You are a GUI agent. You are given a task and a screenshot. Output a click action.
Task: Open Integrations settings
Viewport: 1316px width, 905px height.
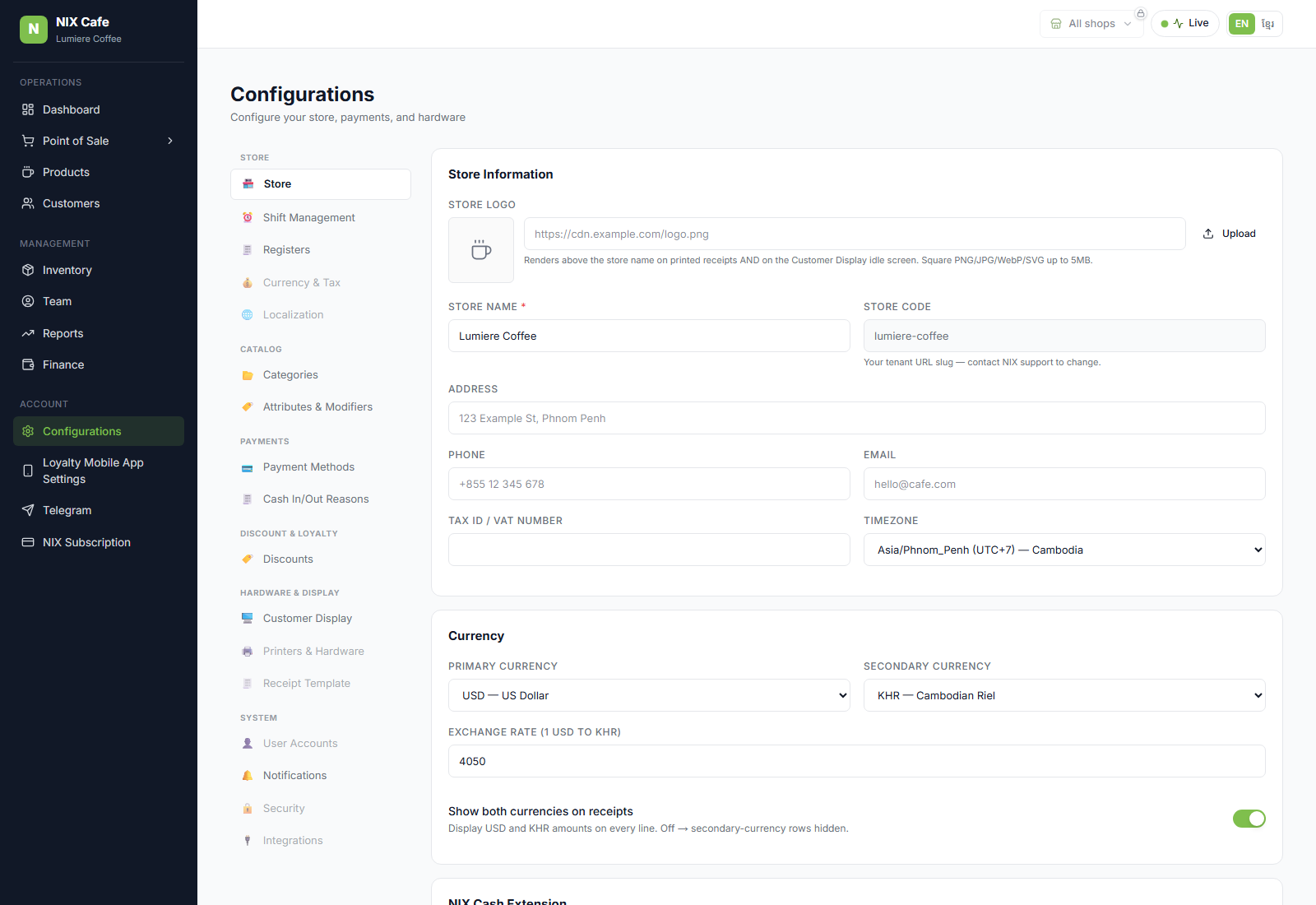click(x=321, y=841)
